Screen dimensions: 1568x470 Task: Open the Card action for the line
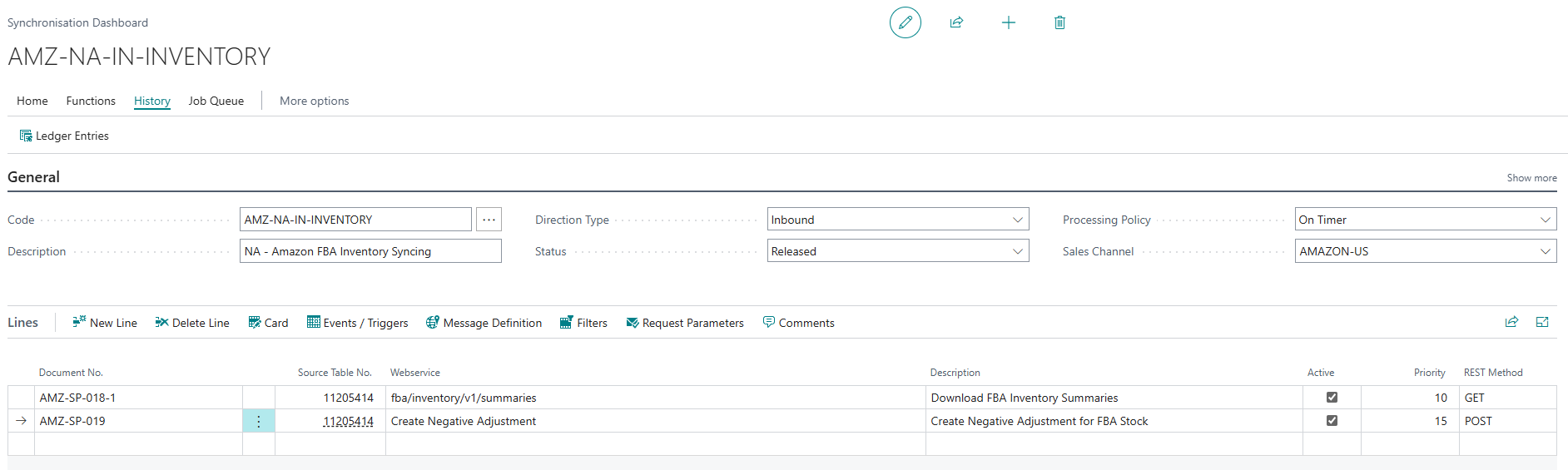pos(268,323)
